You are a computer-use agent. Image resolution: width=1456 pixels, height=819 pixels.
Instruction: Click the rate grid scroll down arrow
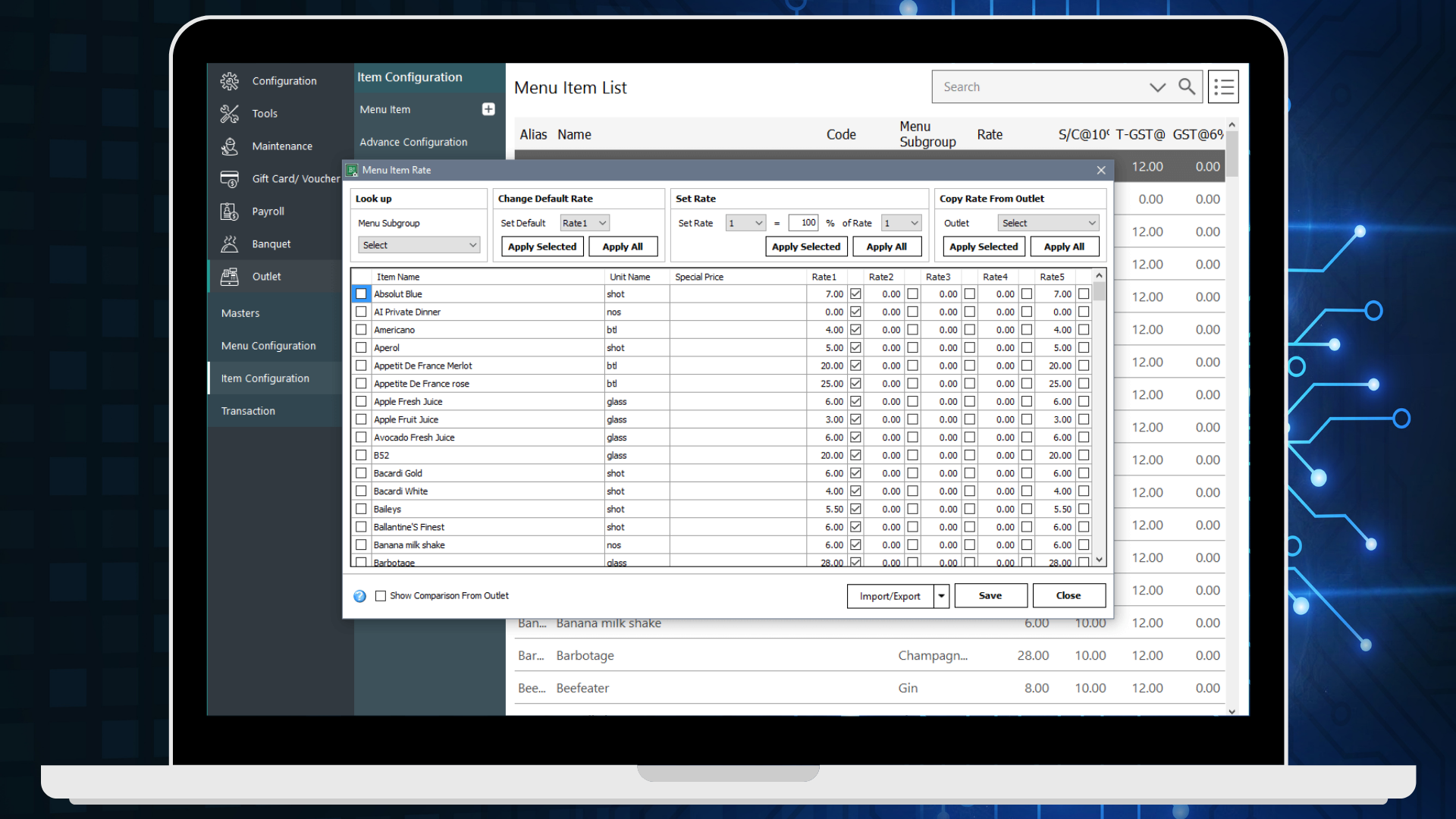[x=1099, y=560]
